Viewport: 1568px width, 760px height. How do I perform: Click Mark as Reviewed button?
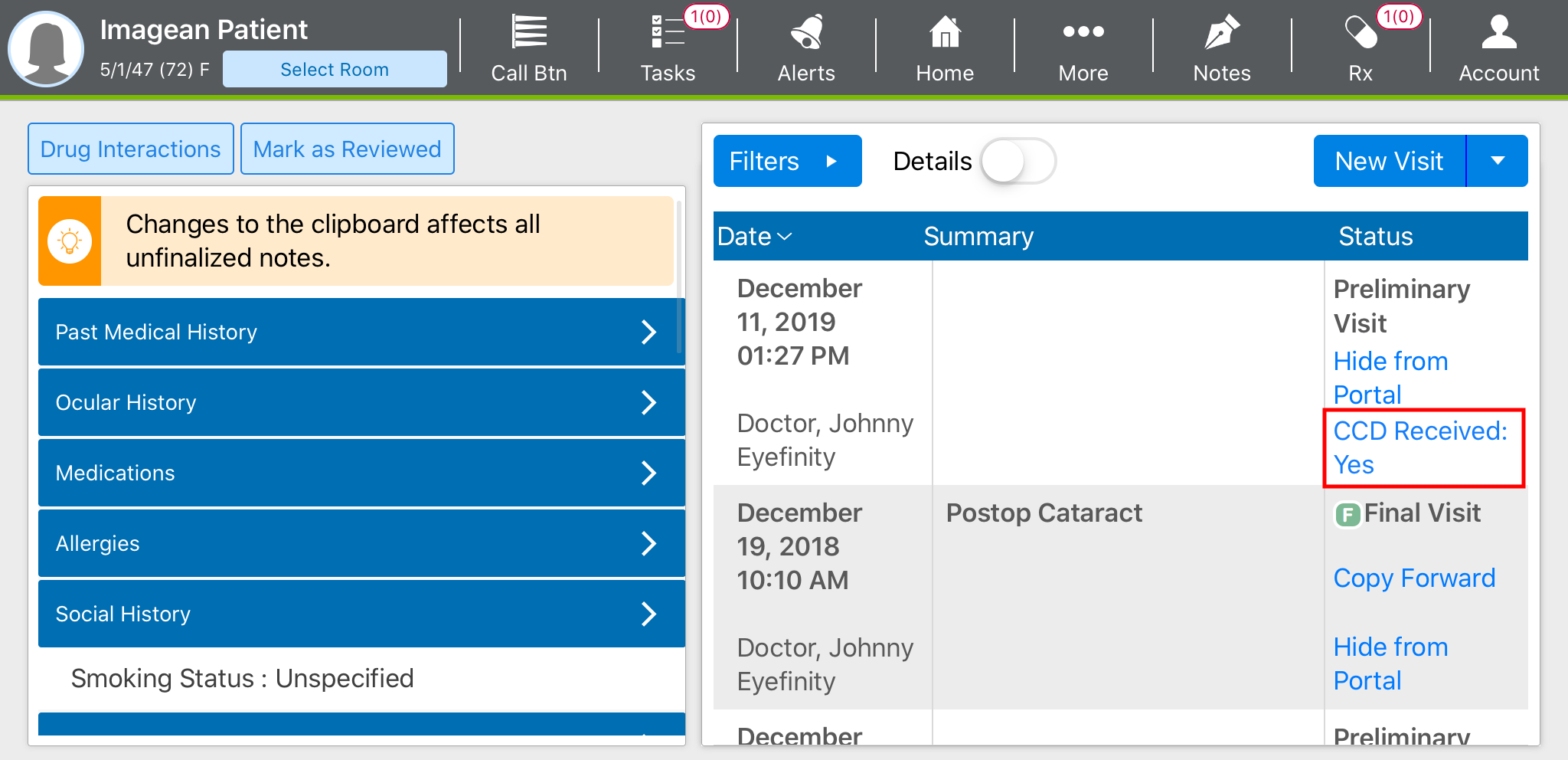tap(347, 149)
